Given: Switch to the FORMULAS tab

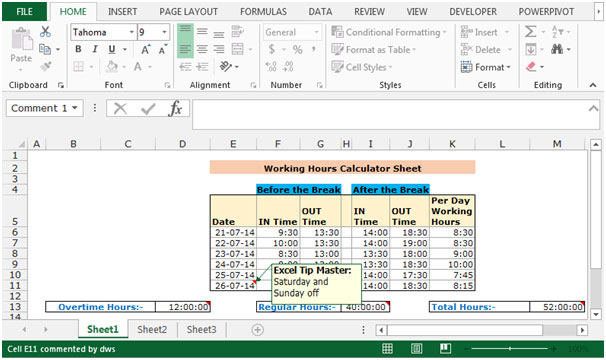Looking at the screenshot, I should 263,12.
